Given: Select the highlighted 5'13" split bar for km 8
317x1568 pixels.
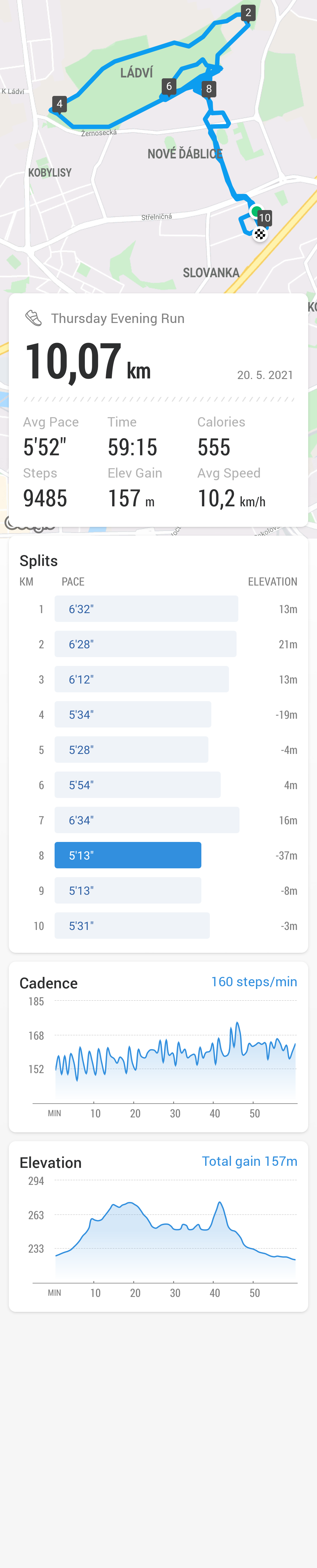Looking at the screenshot, I should click(128, 855).
